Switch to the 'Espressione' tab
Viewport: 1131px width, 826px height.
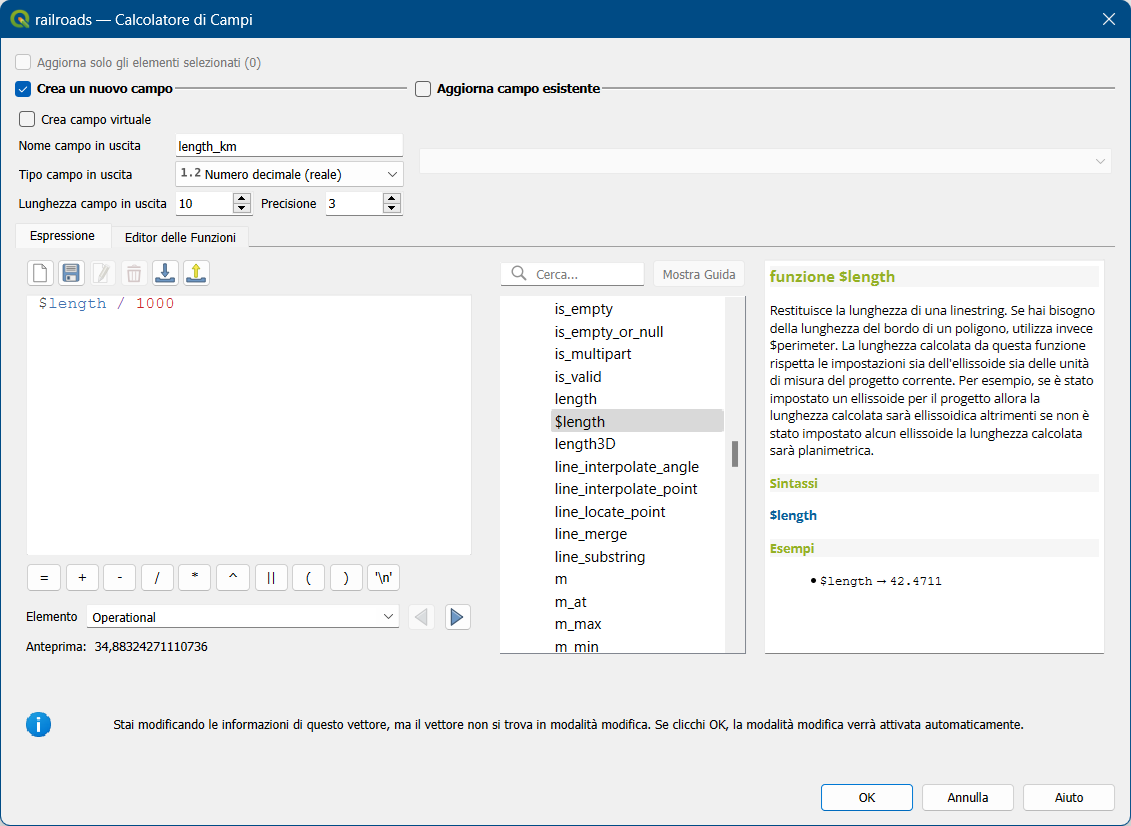pyautogui.click(x=62, y=236)
